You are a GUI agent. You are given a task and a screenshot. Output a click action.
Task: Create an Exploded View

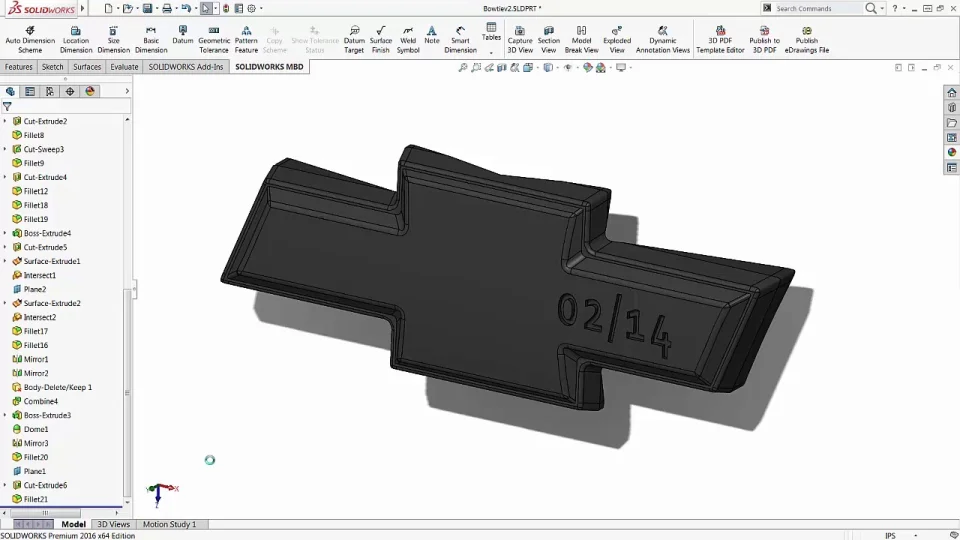tap(617, 40)
